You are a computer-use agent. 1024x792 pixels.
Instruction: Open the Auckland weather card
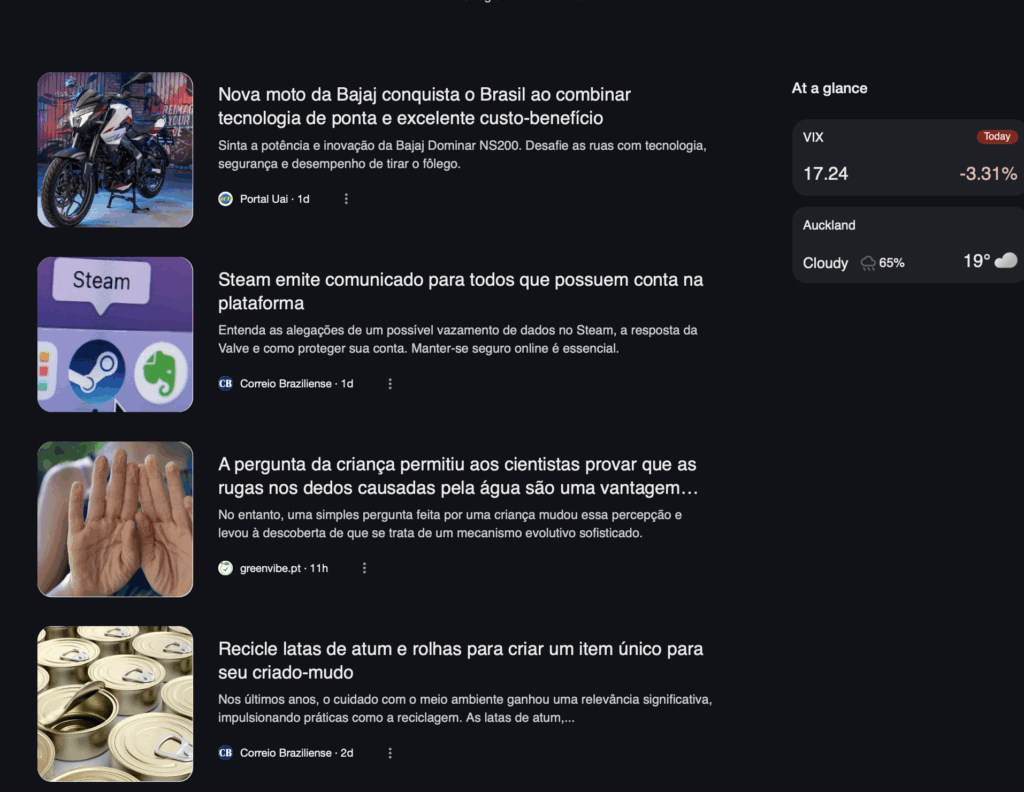tap(908, 245)
